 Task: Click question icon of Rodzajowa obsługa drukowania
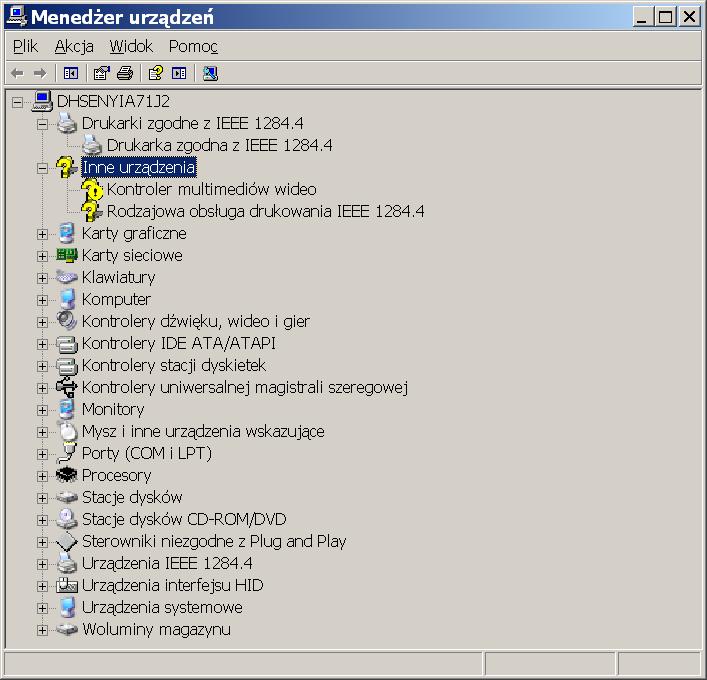pos(92,211)
